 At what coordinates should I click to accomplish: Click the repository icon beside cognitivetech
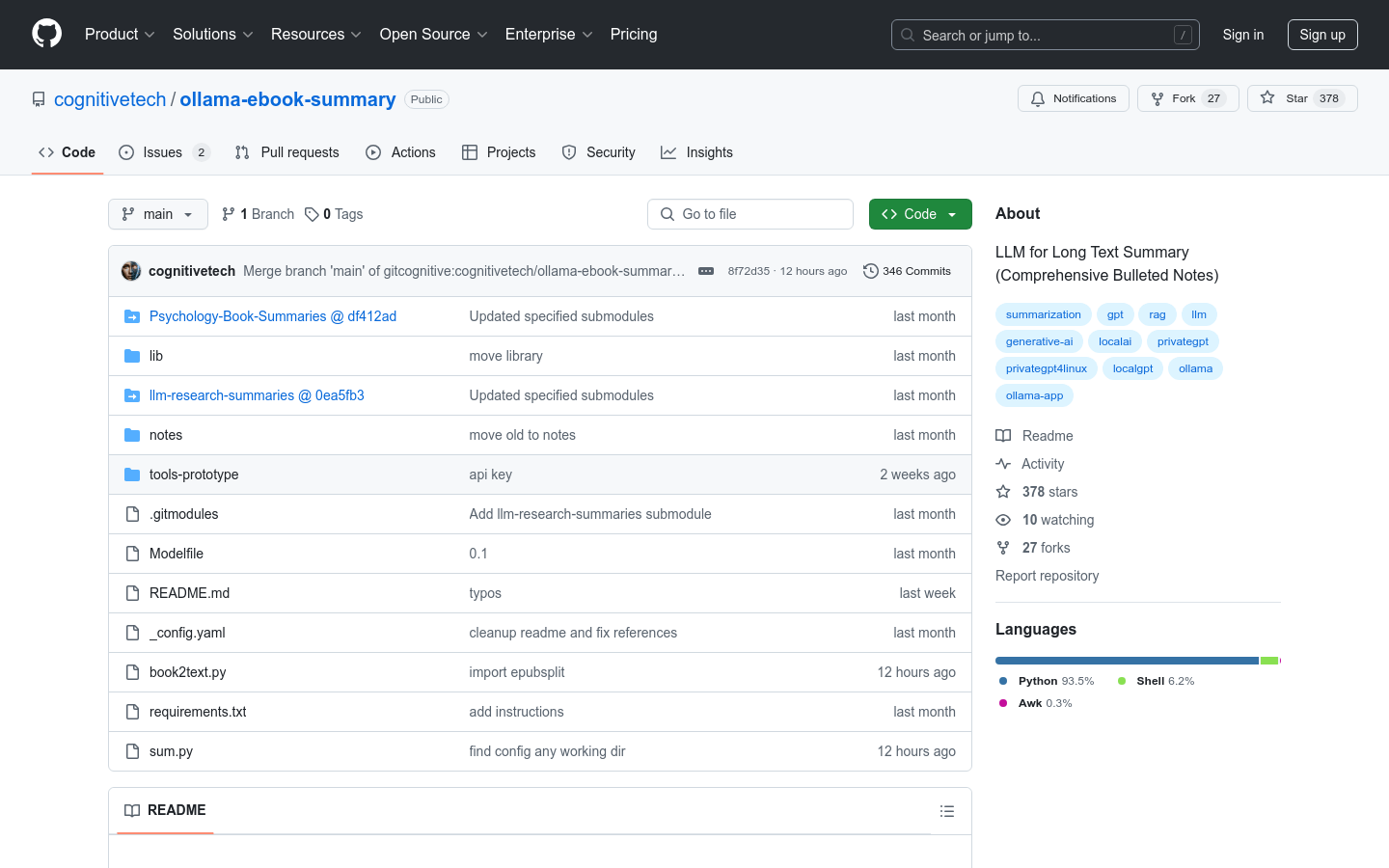39,99
